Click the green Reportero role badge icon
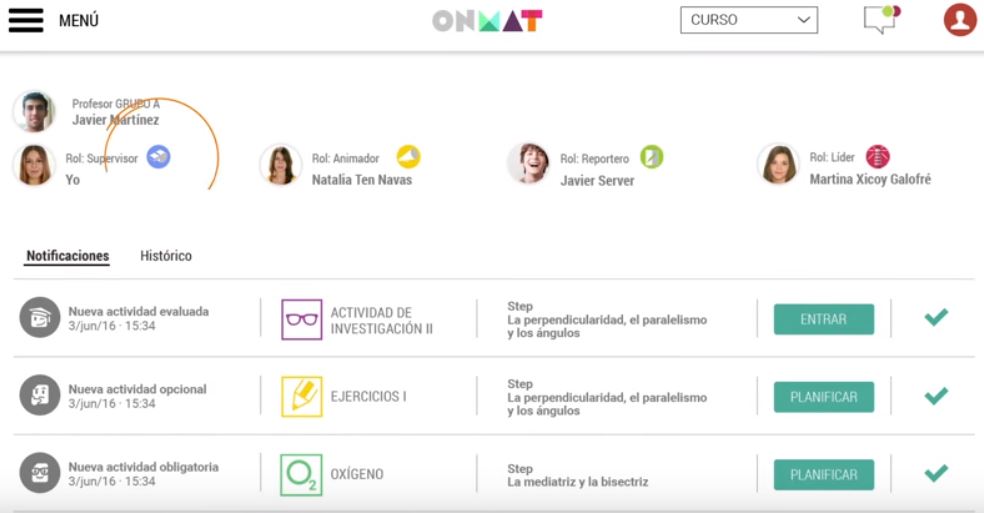This screenshot has height=513, width=984. [x=651, y=157]
